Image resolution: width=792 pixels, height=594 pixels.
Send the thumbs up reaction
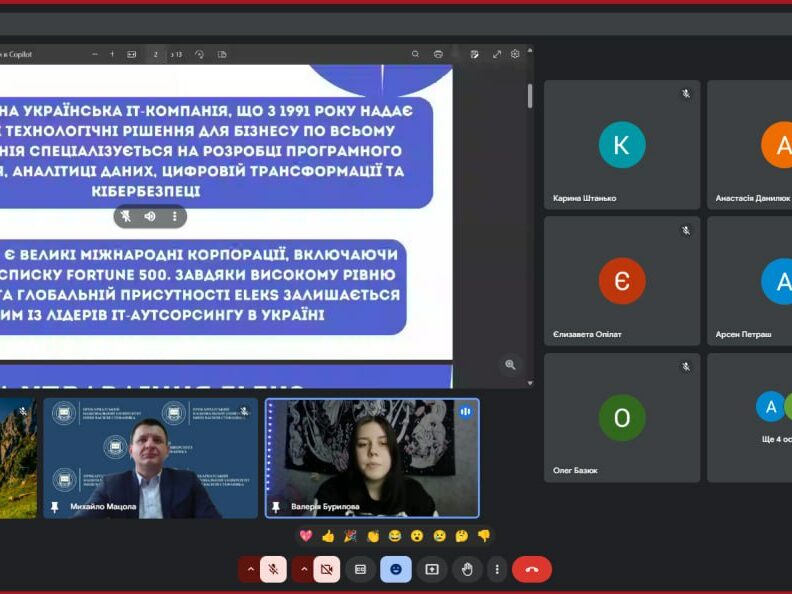pos(328,535)
